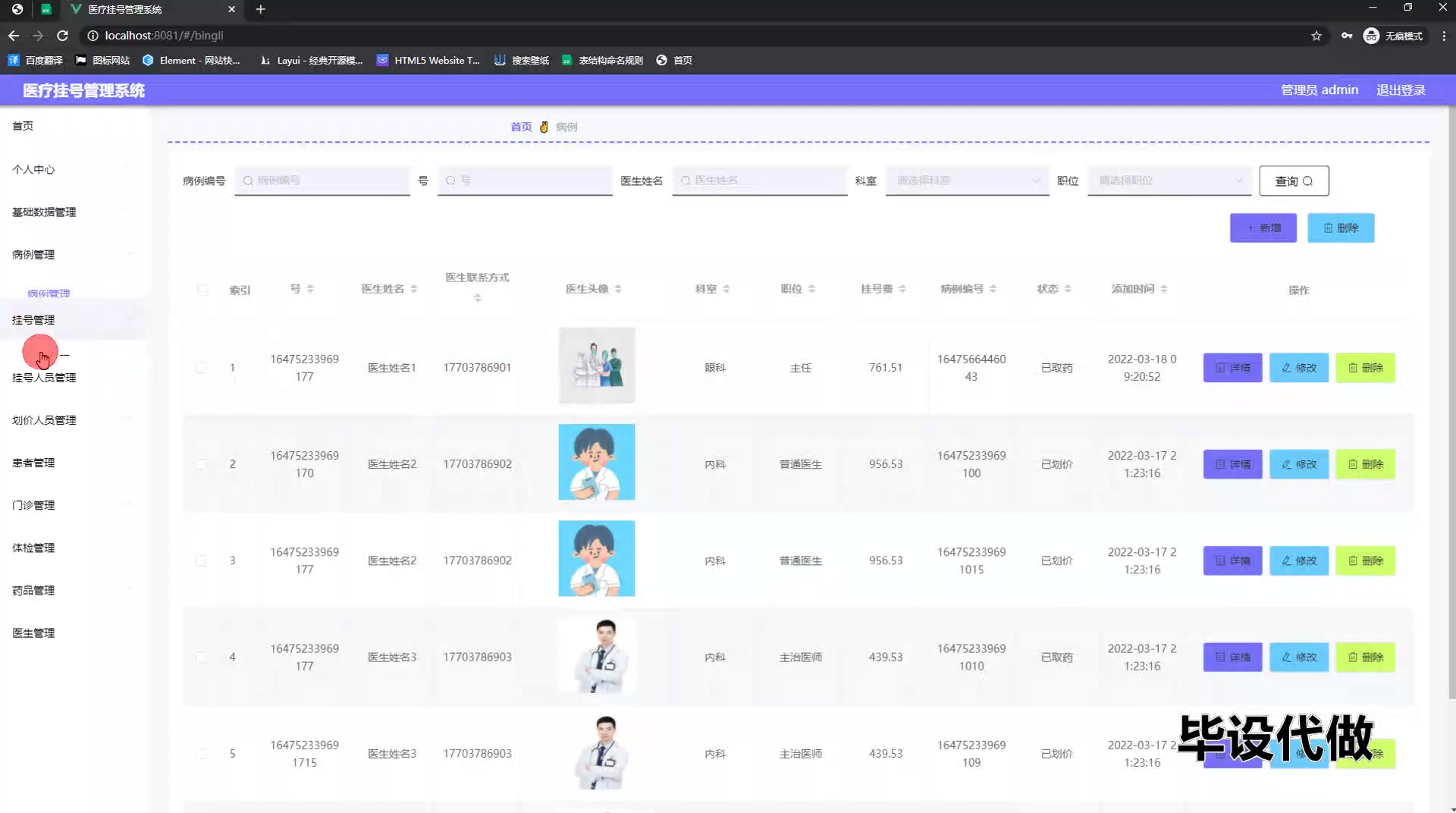Viewport: 1456px width, 813px height.
Task: Toggle the select-all checkbox in table header
Action: point(202,290)
